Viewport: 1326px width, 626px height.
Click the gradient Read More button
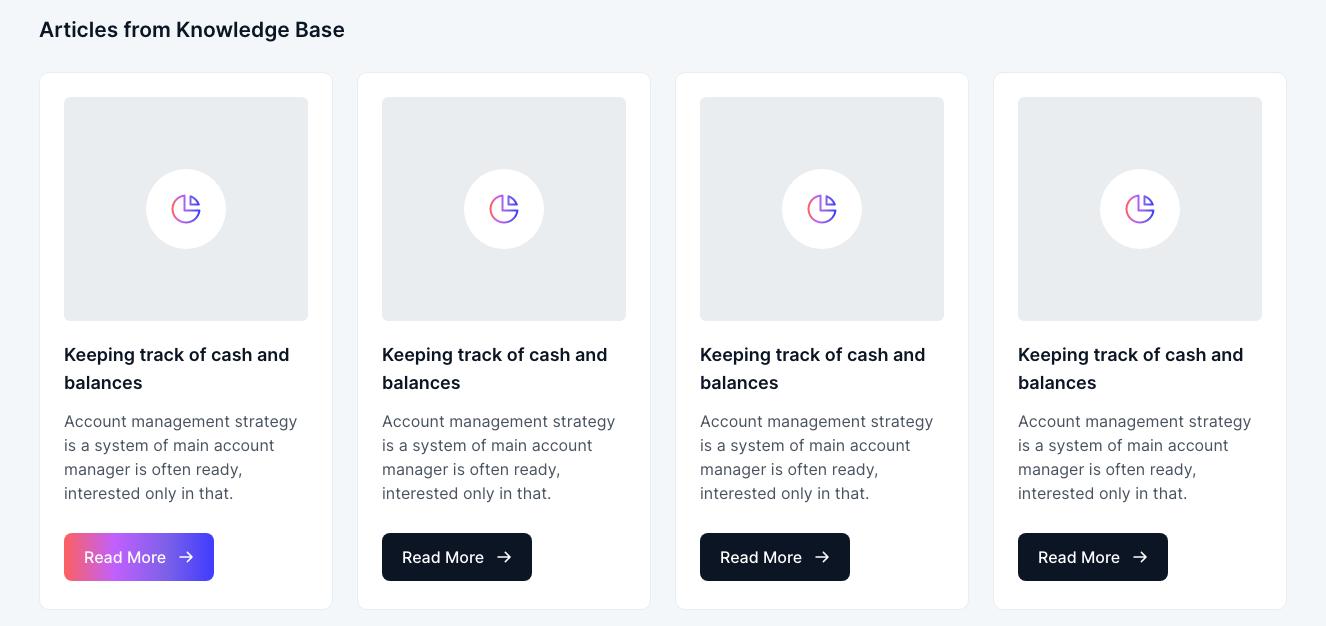pyautogui.click(x=139, y=557)
